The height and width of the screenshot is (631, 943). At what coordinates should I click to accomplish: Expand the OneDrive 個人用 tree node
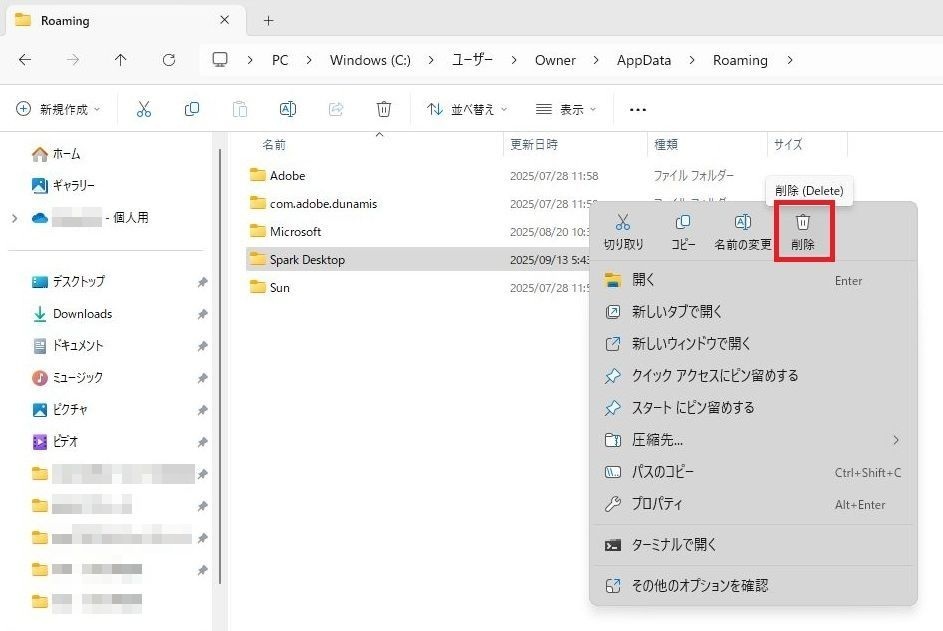click(x=14, y=218)
